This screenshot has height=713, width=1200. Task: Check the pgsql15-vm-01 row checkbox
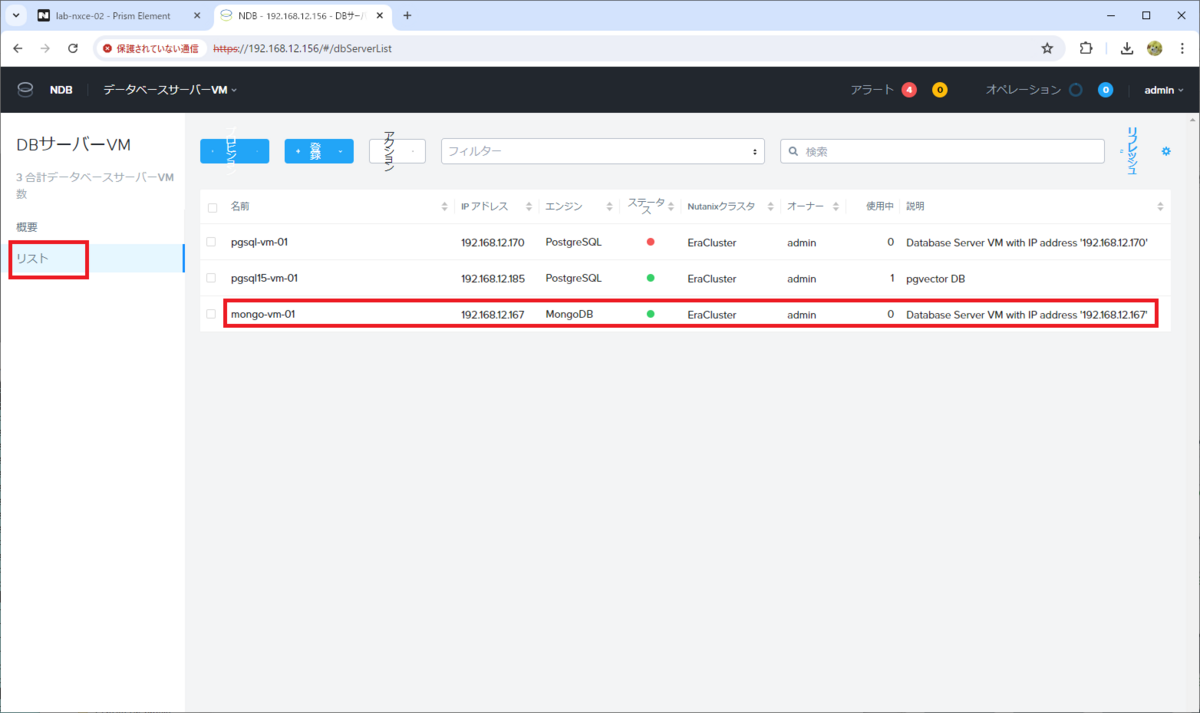tap(211, 278)
